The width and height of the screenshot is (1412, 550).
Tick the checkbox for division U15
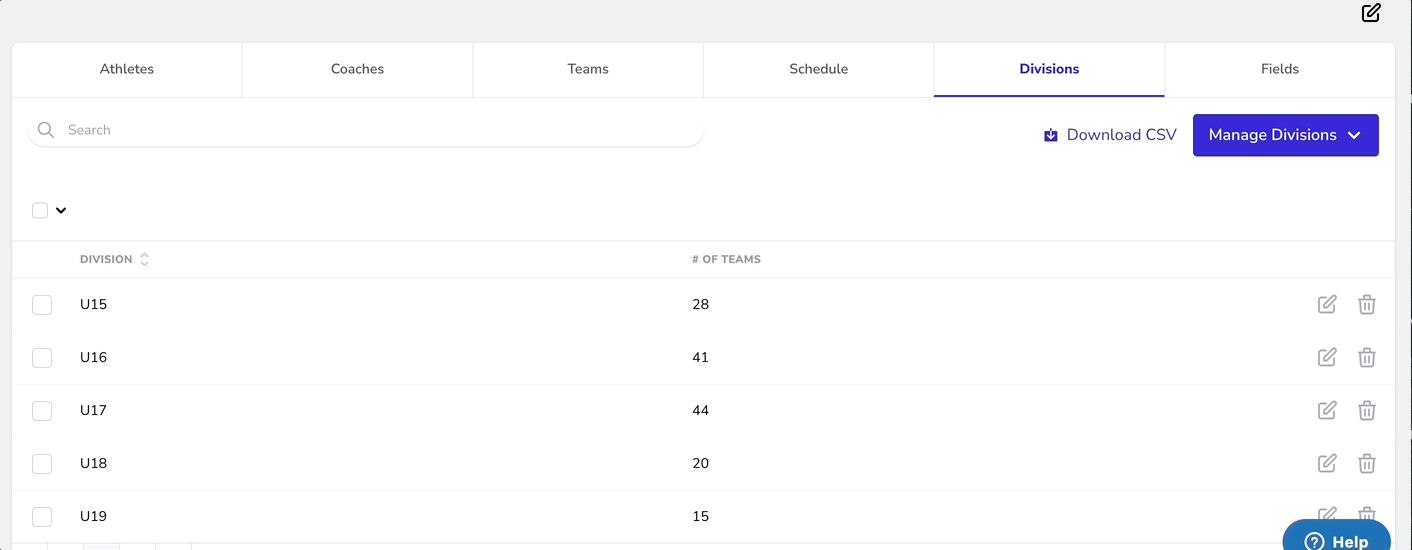42,304
